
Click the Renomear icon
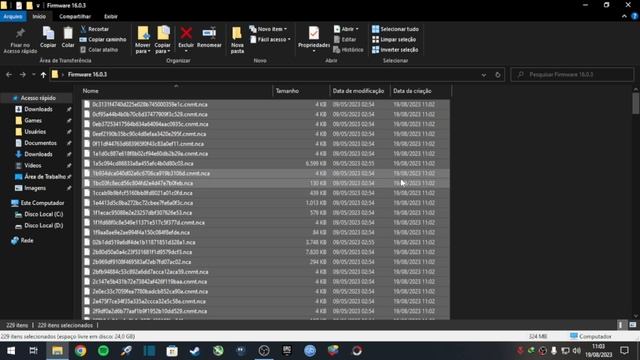[x=209, y=33]
